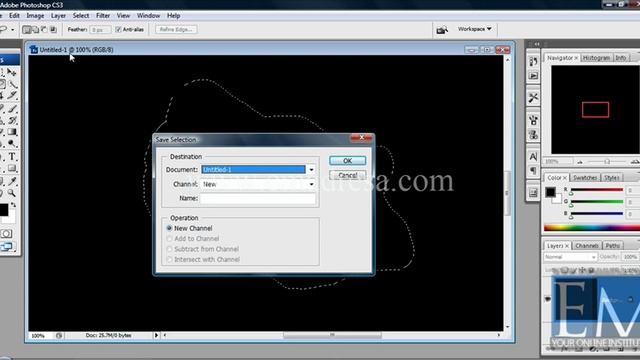The height and width of the screenshot is (360, 640).
Task: Open the Character panel icon
Action: tap(533, 157)
